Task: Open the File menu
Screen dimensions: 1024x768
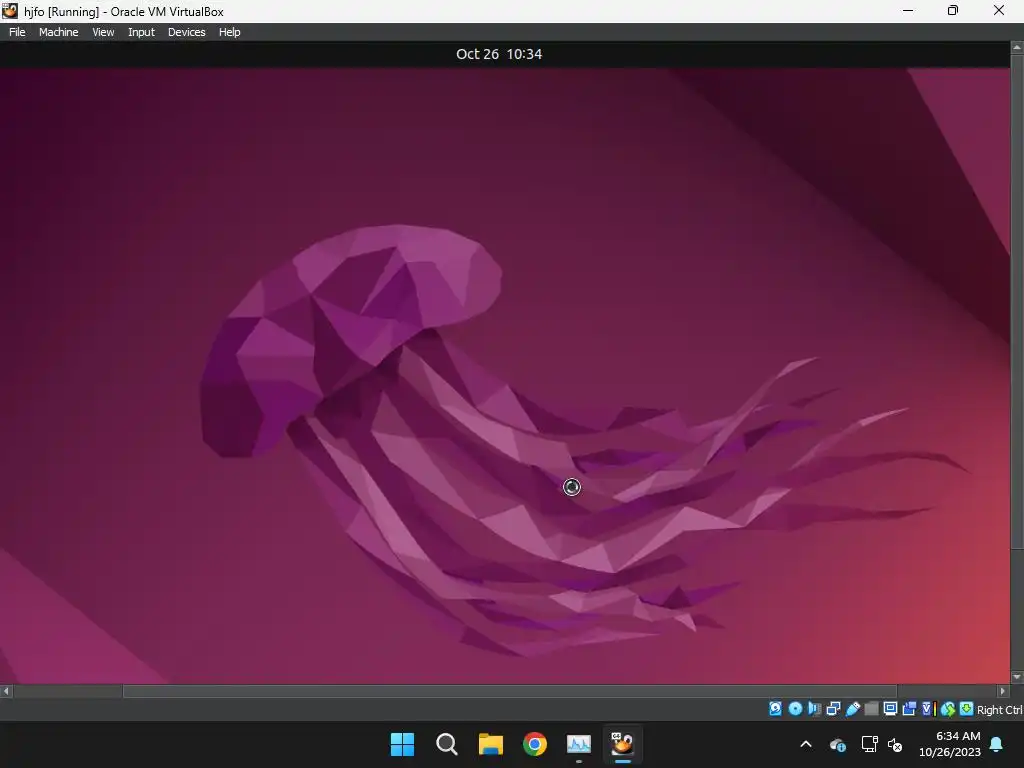Action: click(x=17, y=32)
